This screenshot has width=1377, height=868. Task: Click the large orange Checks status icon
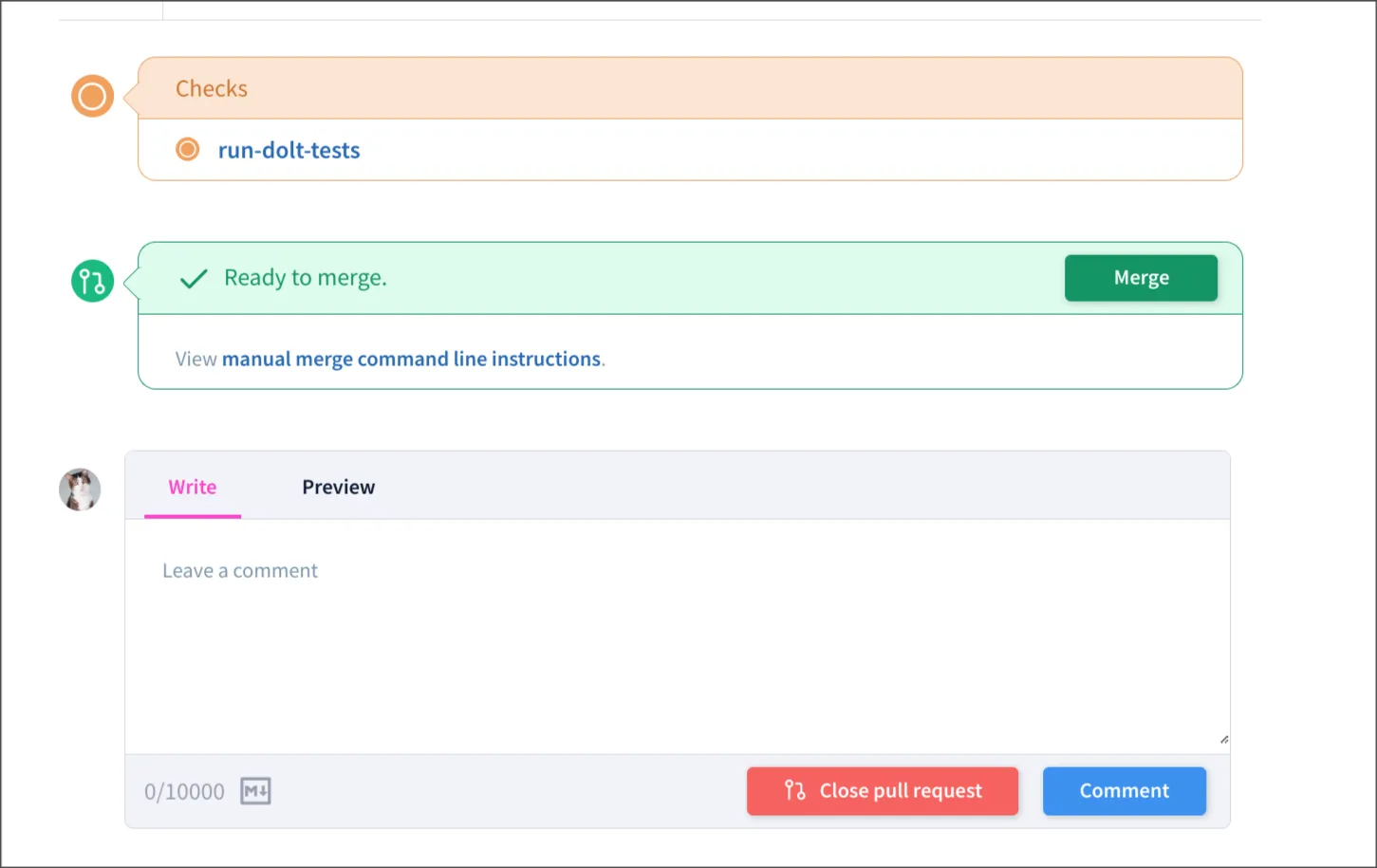[92, 96]
